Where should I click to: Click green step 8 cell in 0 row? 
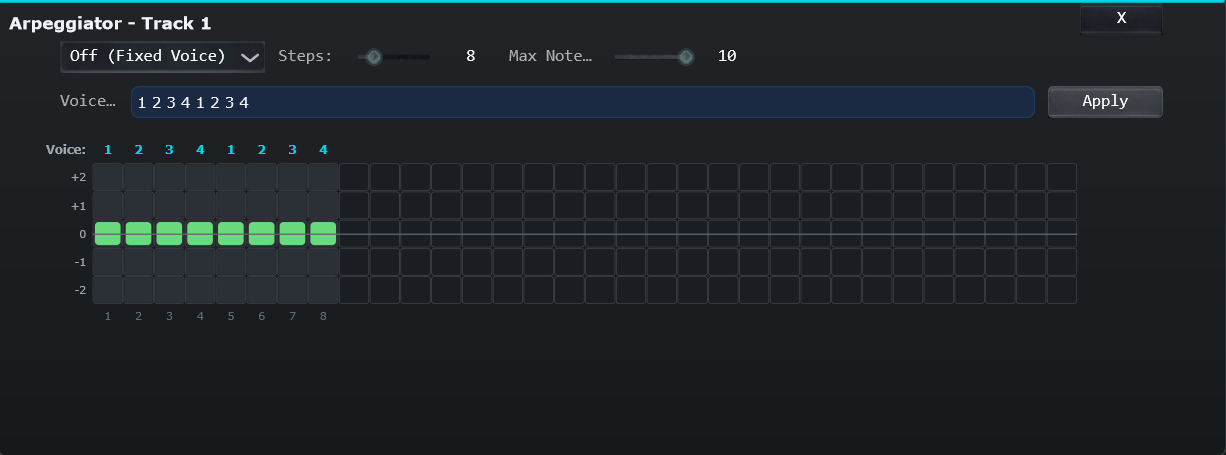323,233
